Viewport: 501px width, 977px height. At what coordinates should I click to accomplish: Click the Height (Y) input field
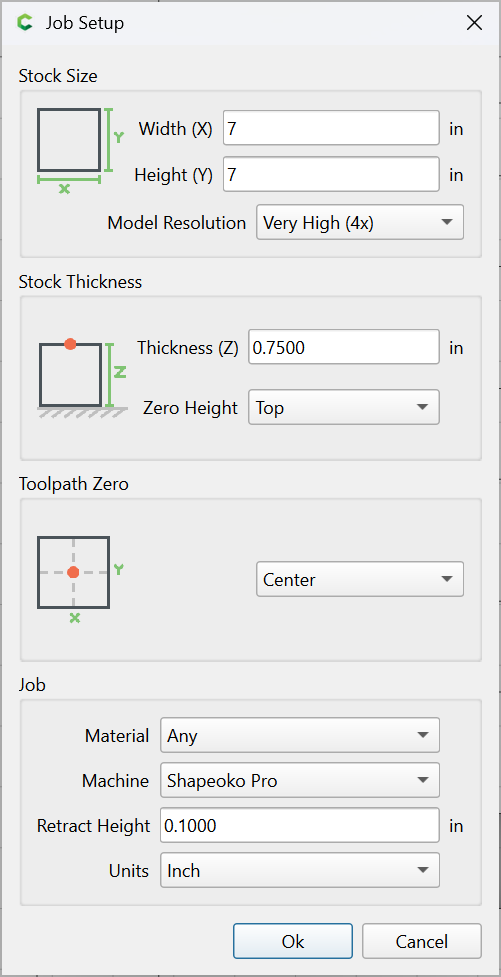coord(332,174)
